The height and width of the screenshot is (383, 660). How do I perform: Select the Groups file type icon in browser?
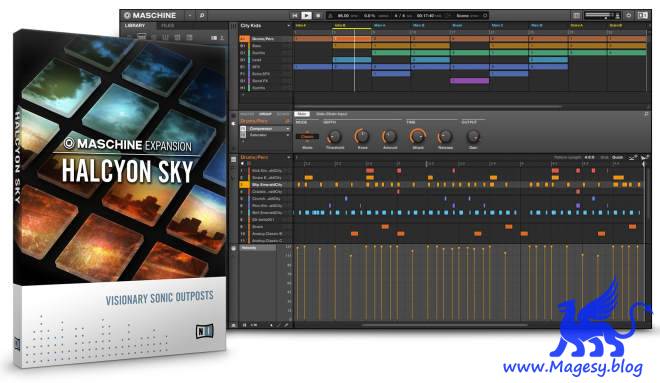[x=142, y=37]
